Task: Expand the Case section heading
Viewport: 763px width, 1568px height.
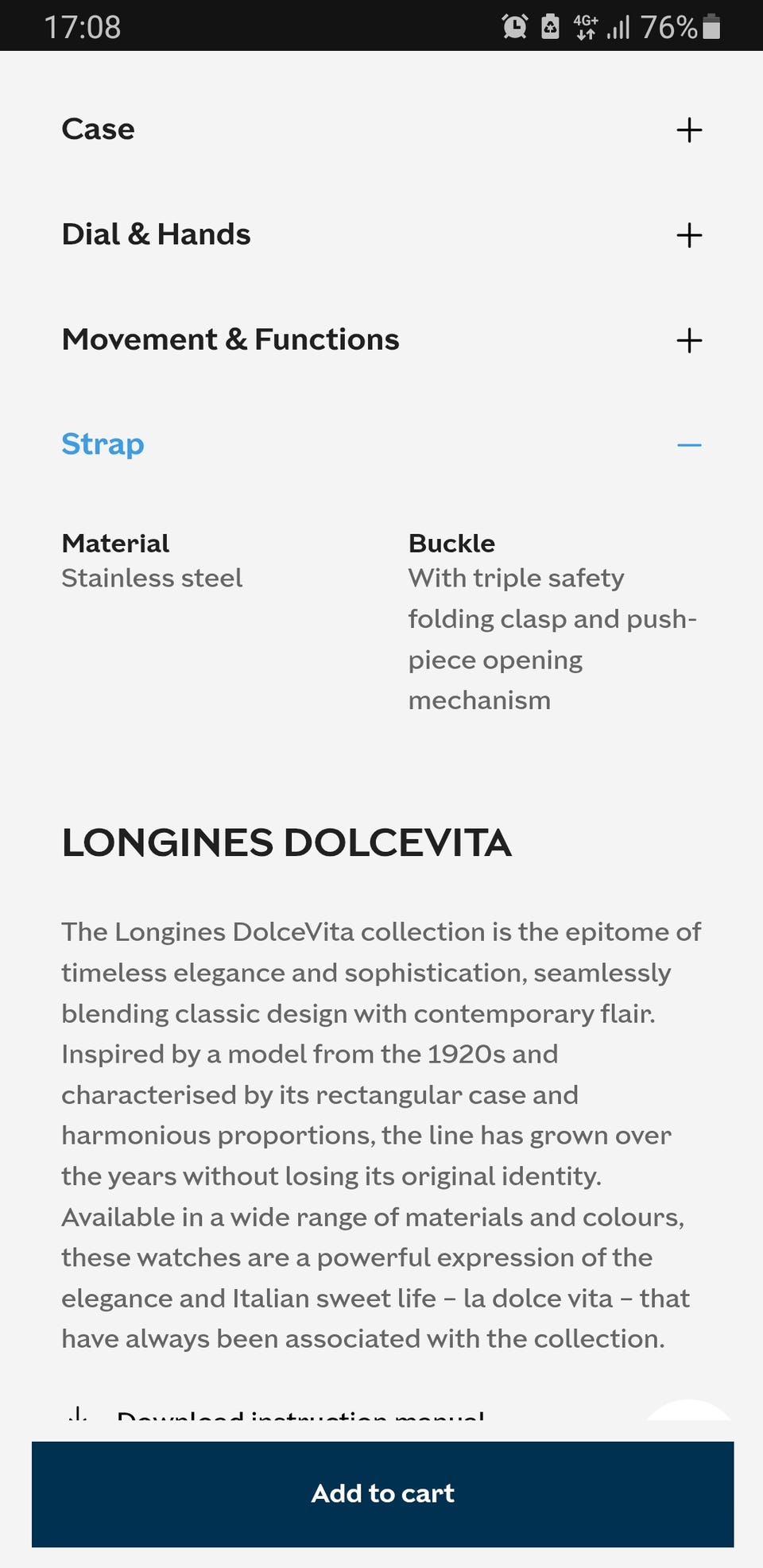Action: pos(99,130)
